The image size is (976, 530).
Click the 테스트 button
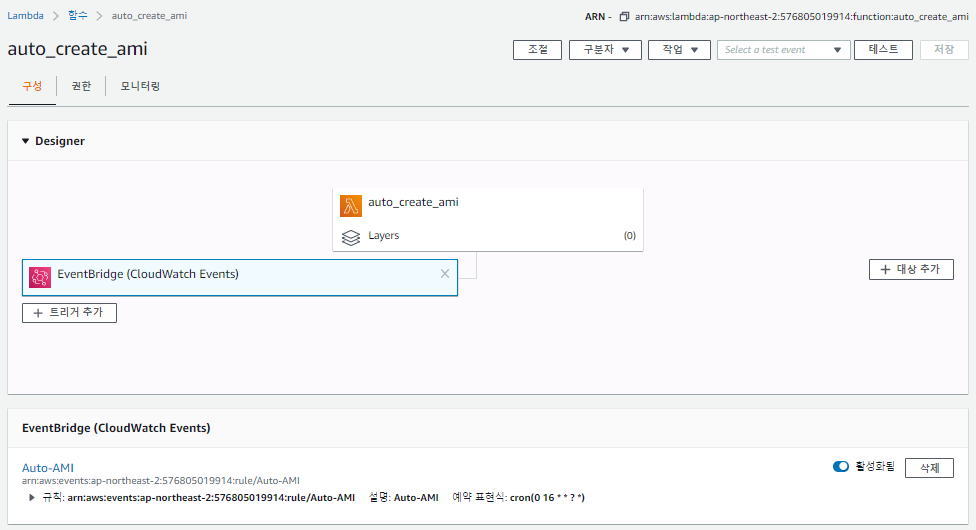(883, 50)
